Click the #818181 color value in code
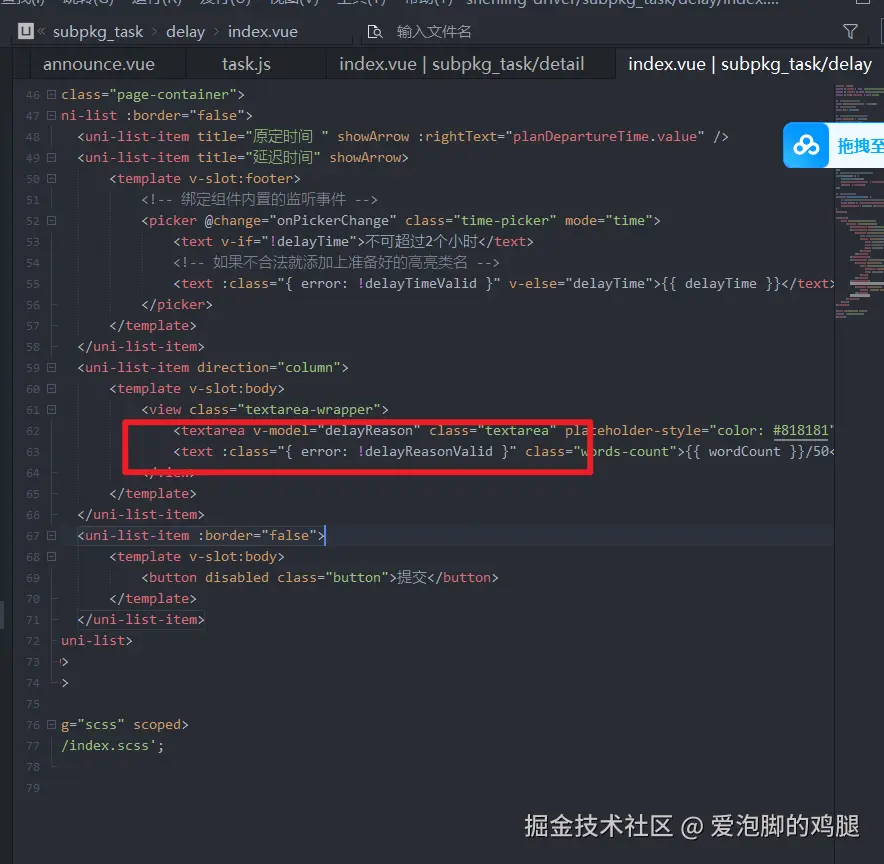The height and width of the screenshot is (864, 884). (x=801, y=431)
